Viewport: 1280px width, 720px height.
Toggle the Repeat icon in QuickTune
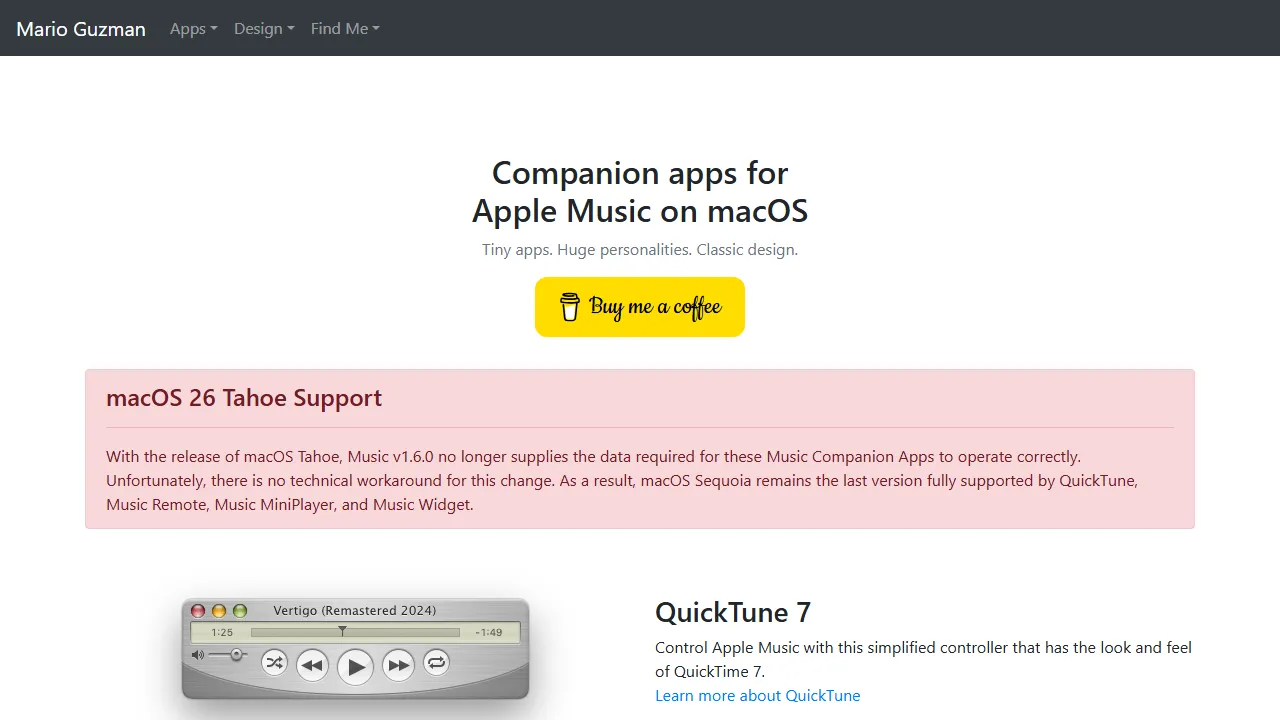(x=436, y=663)
